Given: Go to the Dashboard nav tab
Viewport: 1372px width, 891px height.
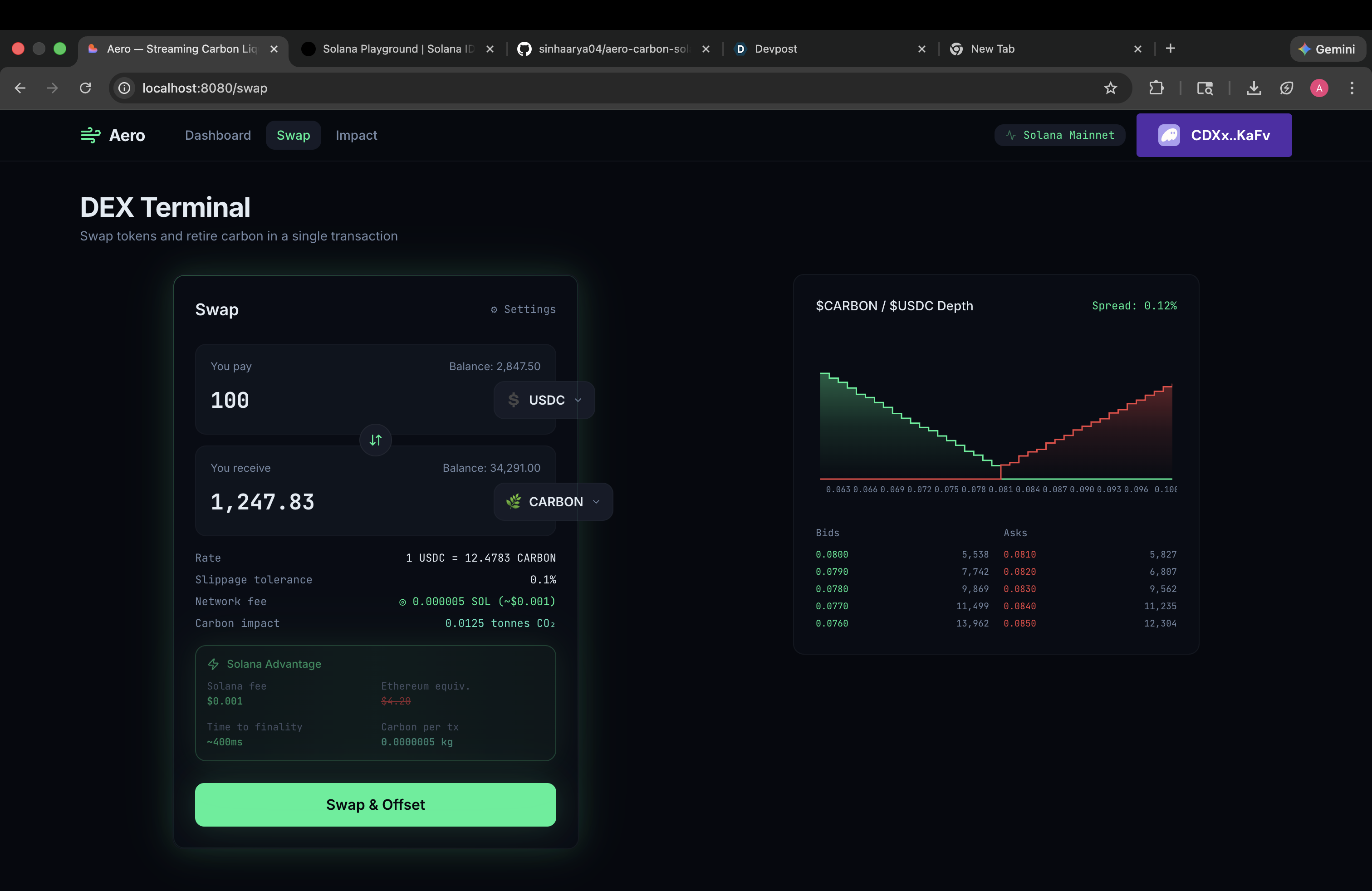Looking at the screenshot, I should click(x=217, y=135).
